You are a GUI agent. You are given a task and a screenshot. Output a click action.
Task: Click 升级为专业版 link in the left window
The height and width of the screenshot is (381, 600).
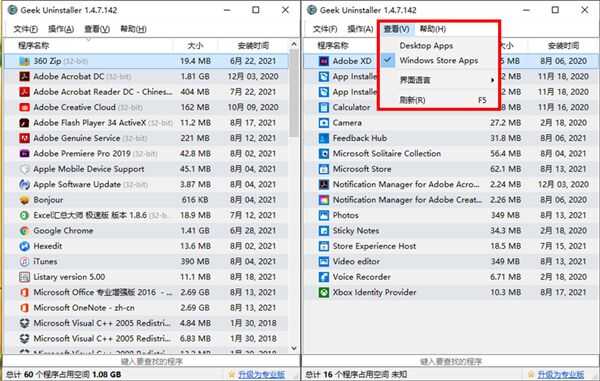click(261, 374)
